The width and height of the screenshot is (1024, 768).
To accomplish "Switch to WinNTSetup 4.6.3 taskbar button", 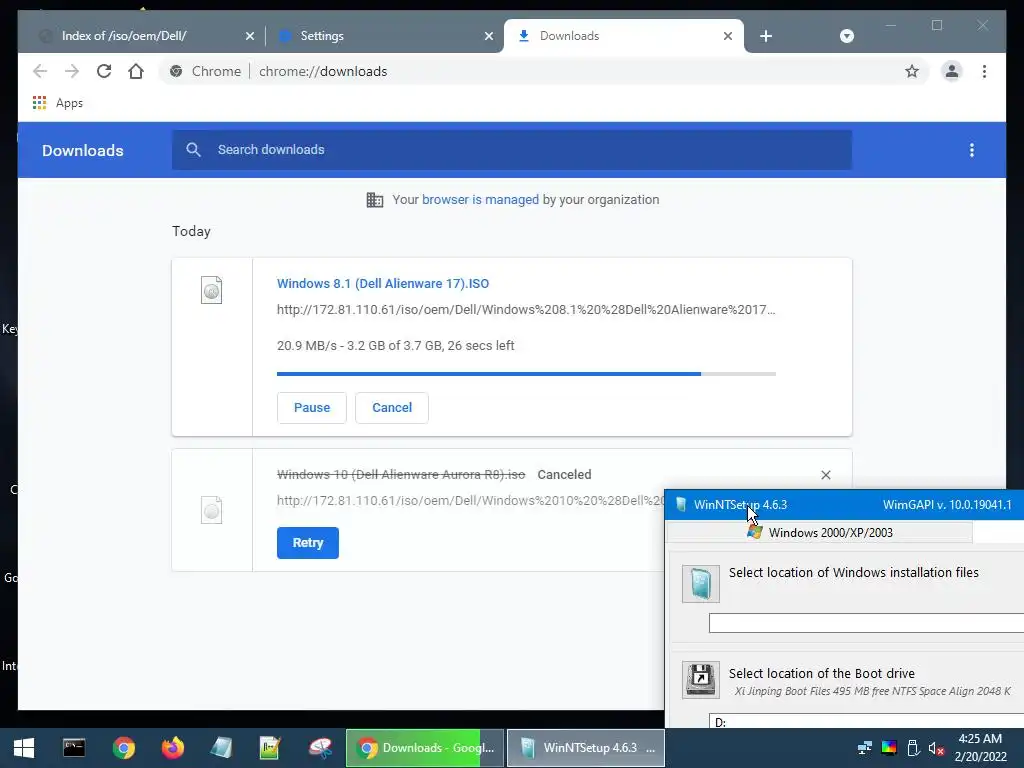I will (586, 748).
